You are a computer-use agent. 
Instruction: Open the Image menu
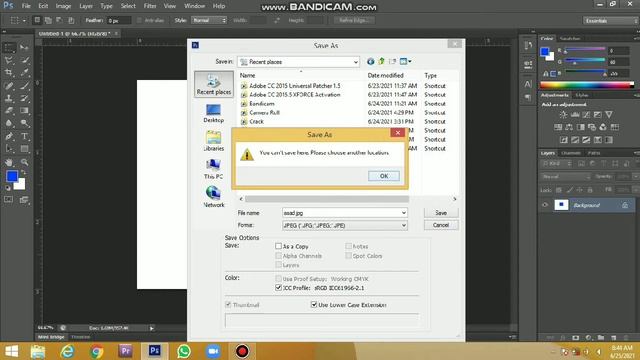click(x=63, y=6)
